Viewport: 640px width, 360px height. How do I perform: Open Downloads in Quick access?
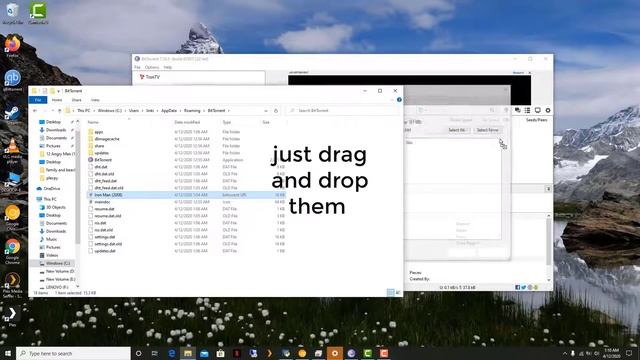(x=56, y=130)
